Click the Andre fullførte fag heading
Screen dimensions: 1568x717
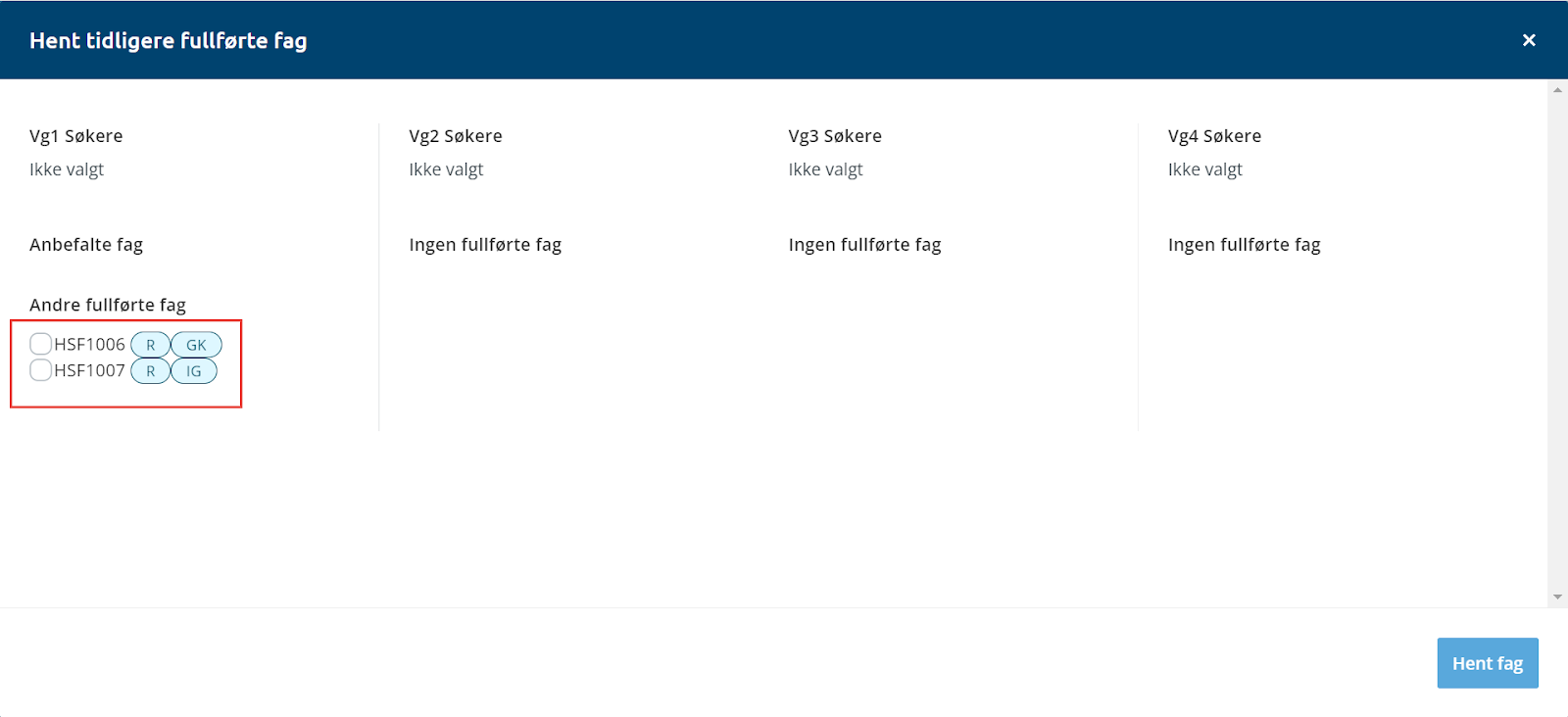coord(108,306)
